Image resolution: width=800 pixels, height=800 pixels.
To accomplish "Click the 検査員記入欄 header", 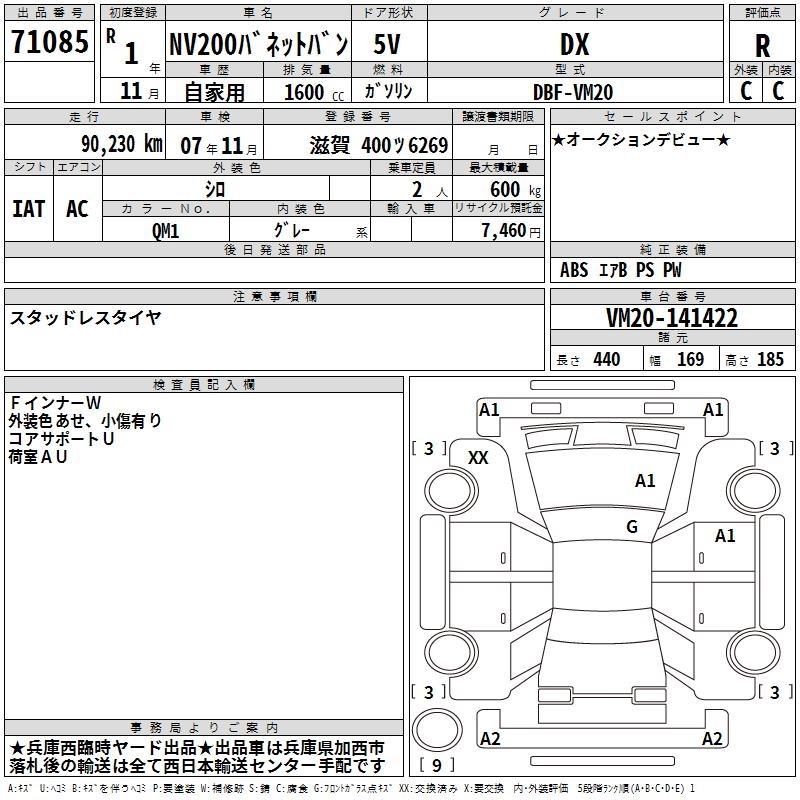I will [204, 385].
